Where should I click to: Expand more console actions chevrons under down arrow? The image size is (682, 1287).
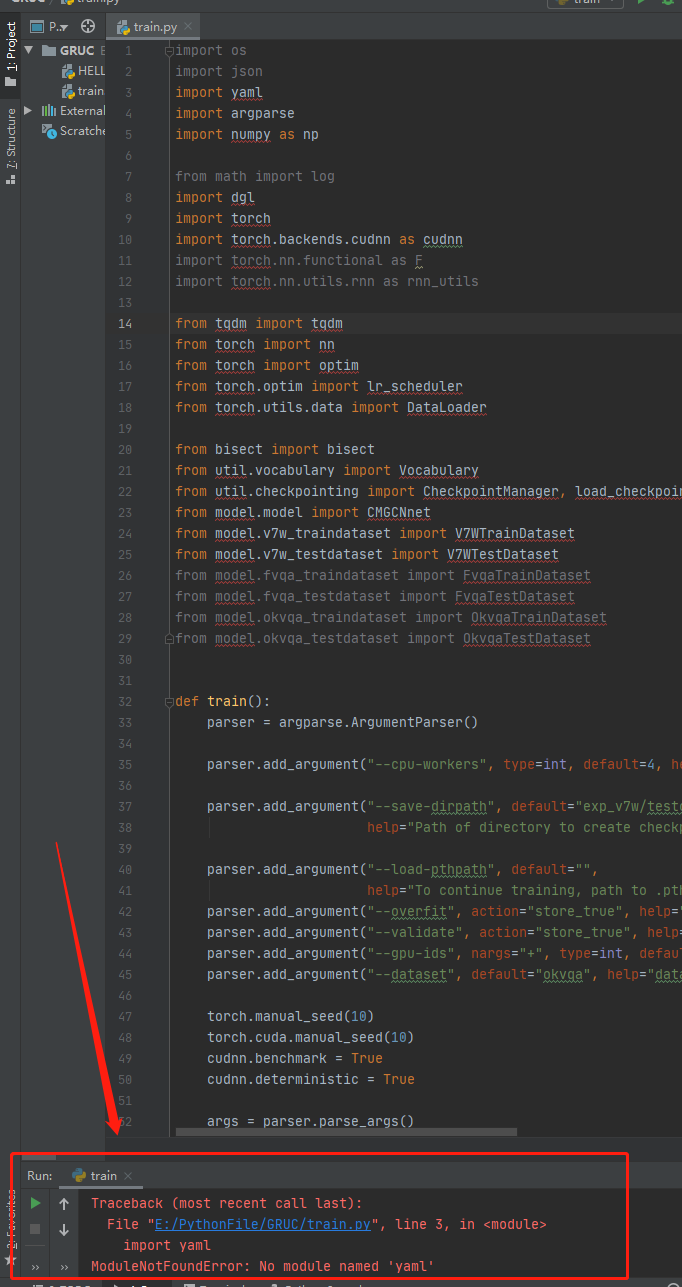tap(64, 1267)
